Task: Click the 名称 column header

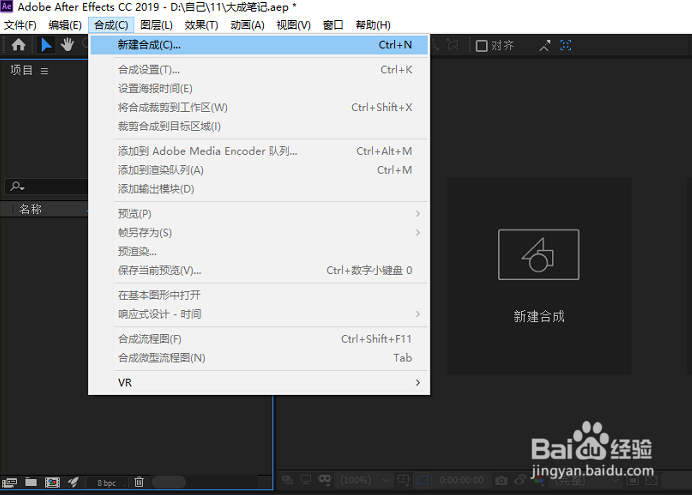Action: click(30, 209)
